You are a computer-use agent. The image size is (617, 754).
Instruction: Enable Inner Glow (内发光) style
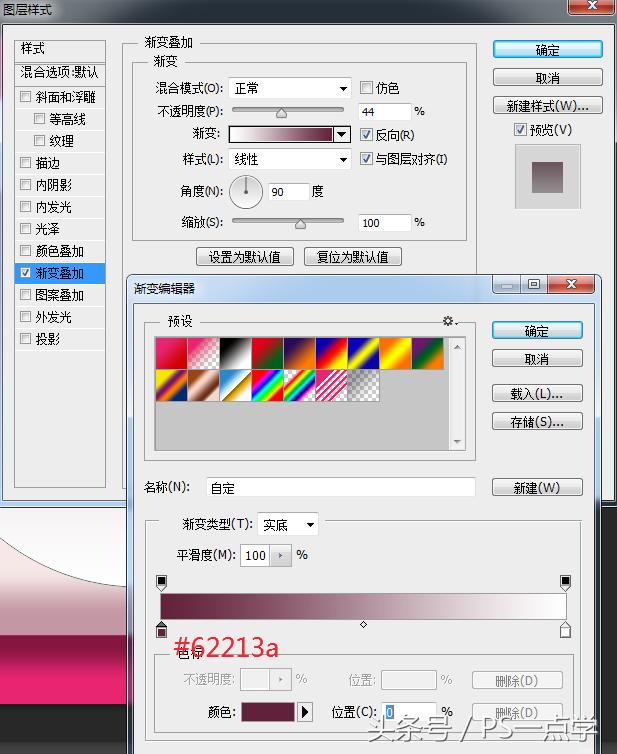click(25, 207)
